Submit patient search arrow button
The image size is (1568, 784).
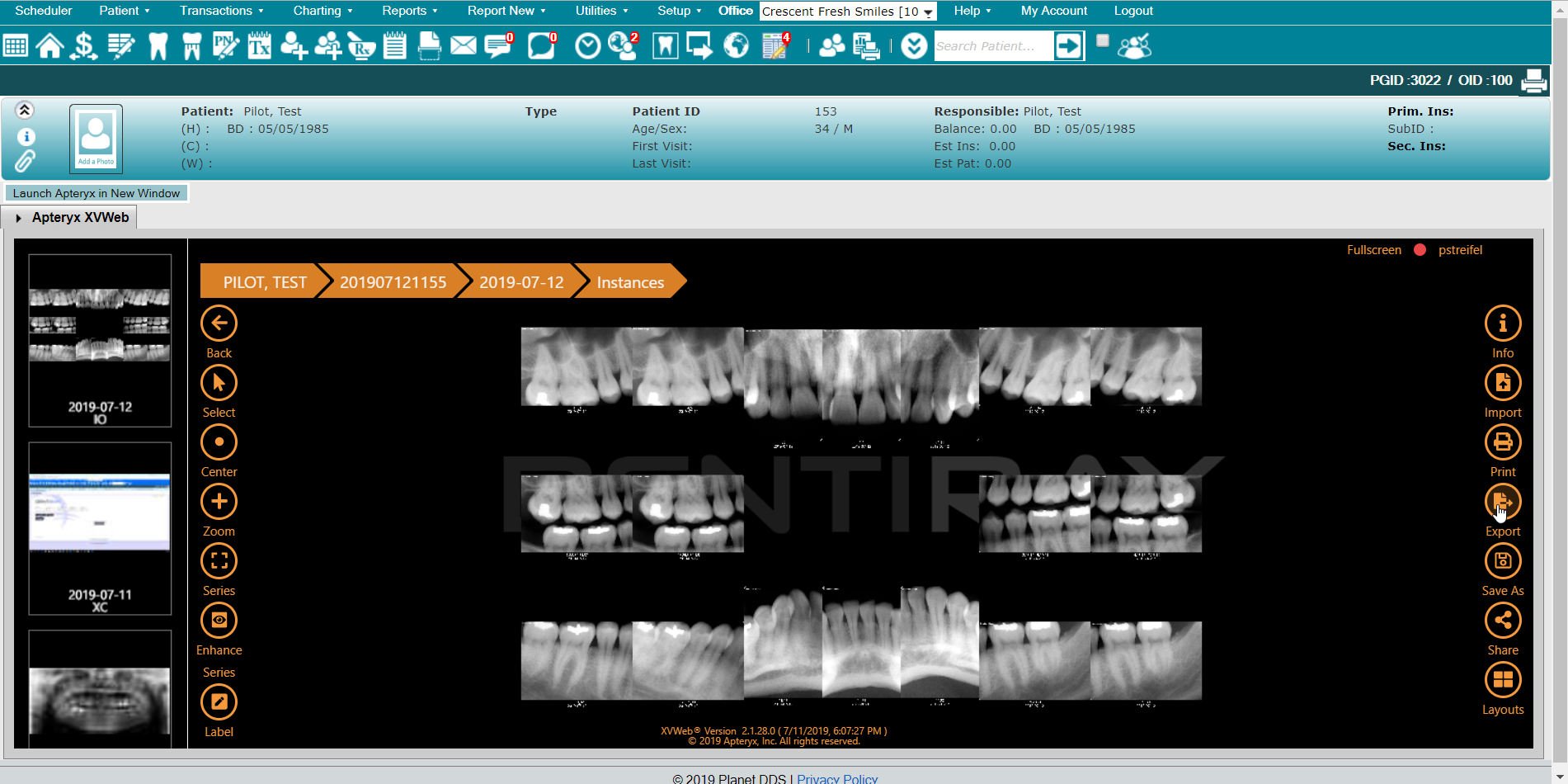point(1069,46)
